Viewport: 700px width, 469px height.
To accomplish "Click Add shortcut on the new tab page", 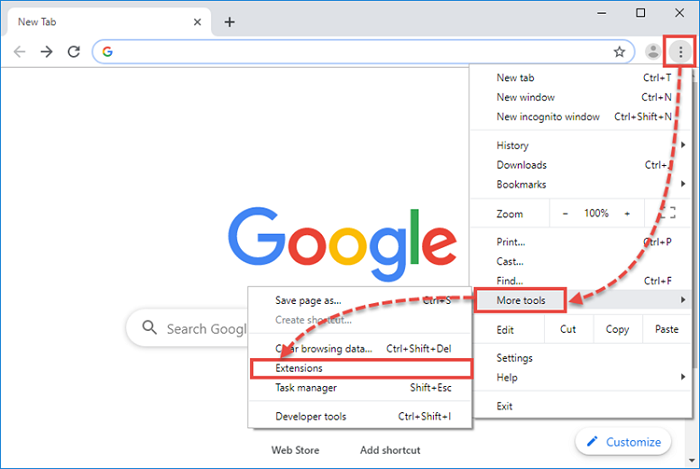I will 390,450.
